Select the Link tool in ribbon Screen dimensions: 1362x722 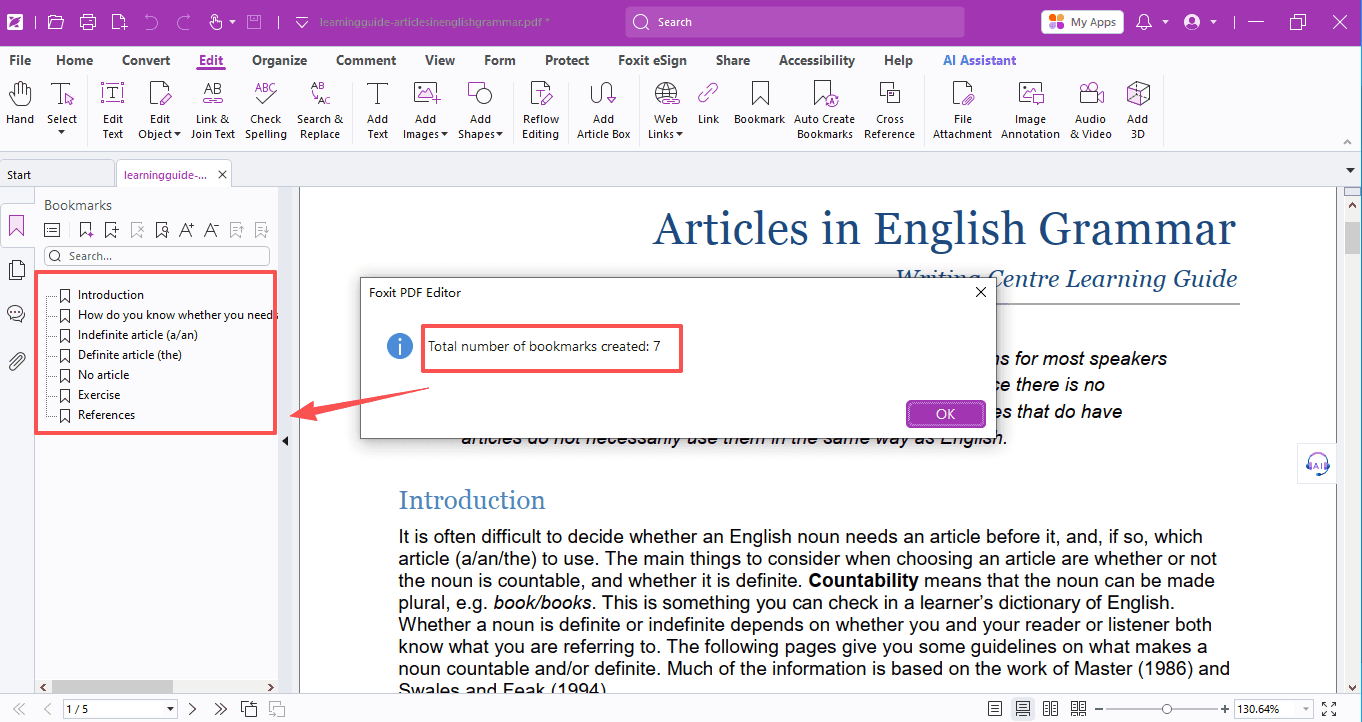point(708,104)
